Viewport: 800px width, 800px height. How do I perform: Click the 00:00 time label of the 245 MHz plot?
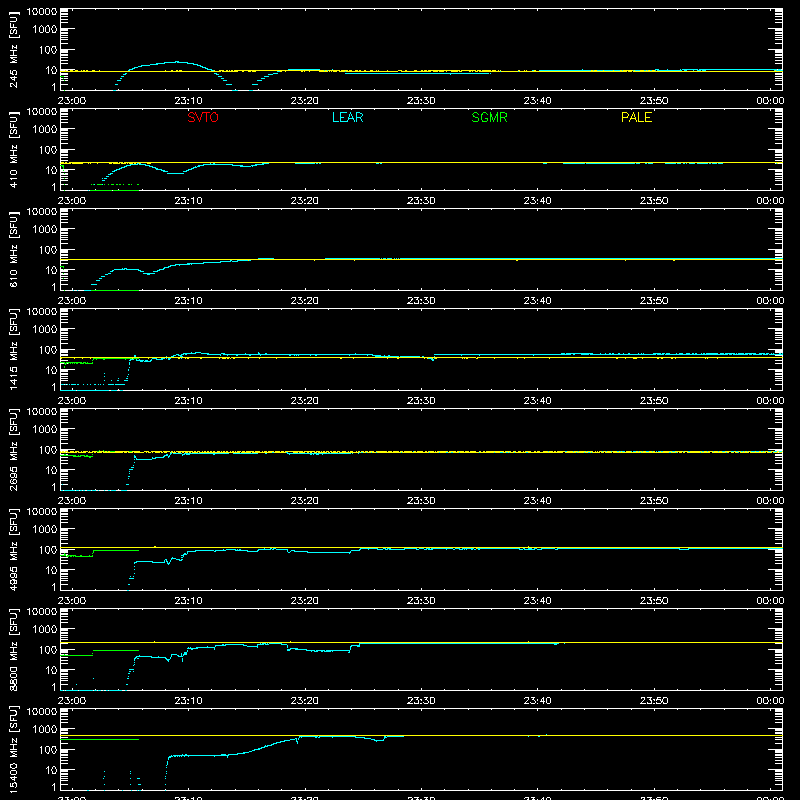tap(770, 101)
